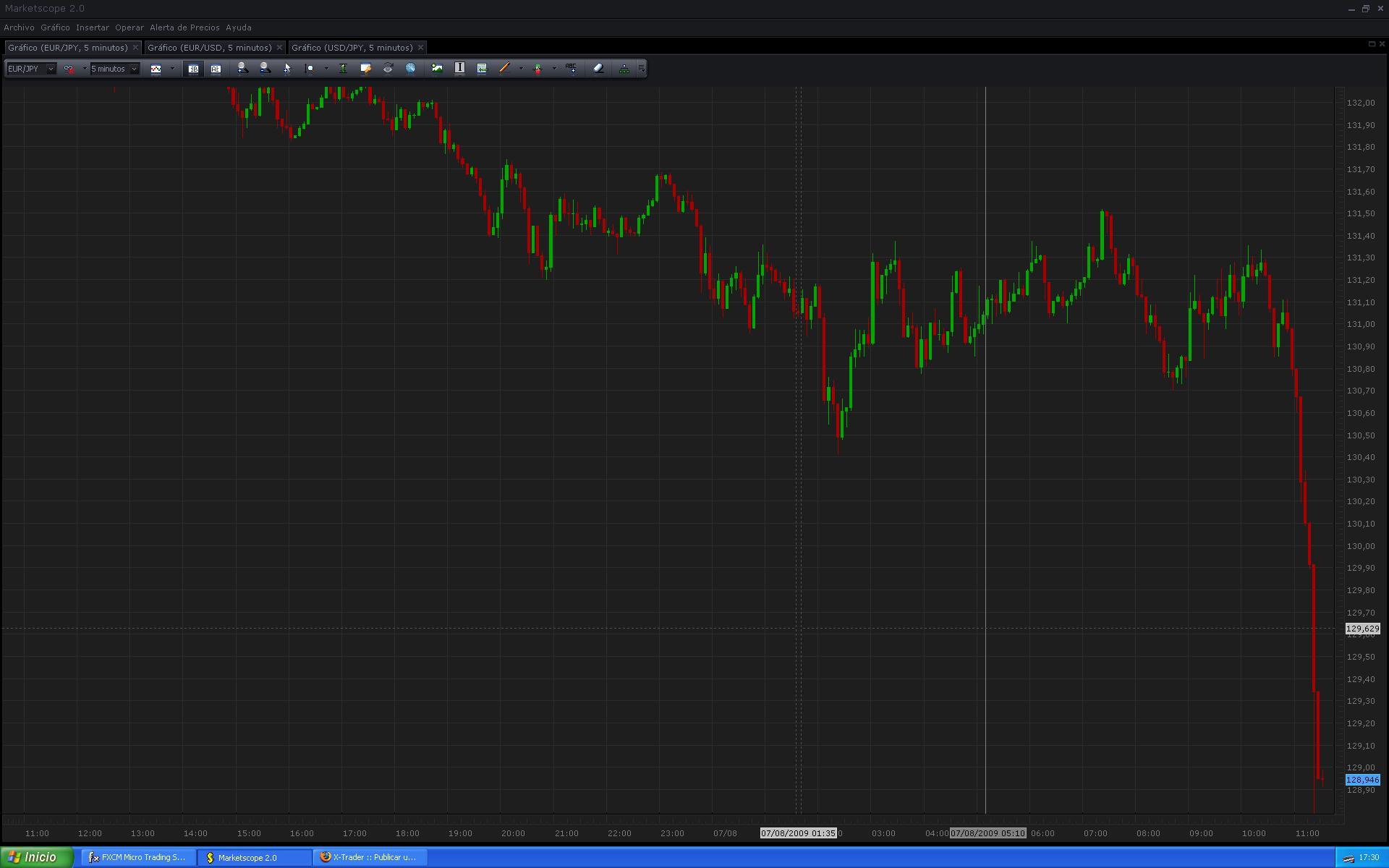
Task: Click the zoom in magnifier icon
Action: click(x=242, y=68)
